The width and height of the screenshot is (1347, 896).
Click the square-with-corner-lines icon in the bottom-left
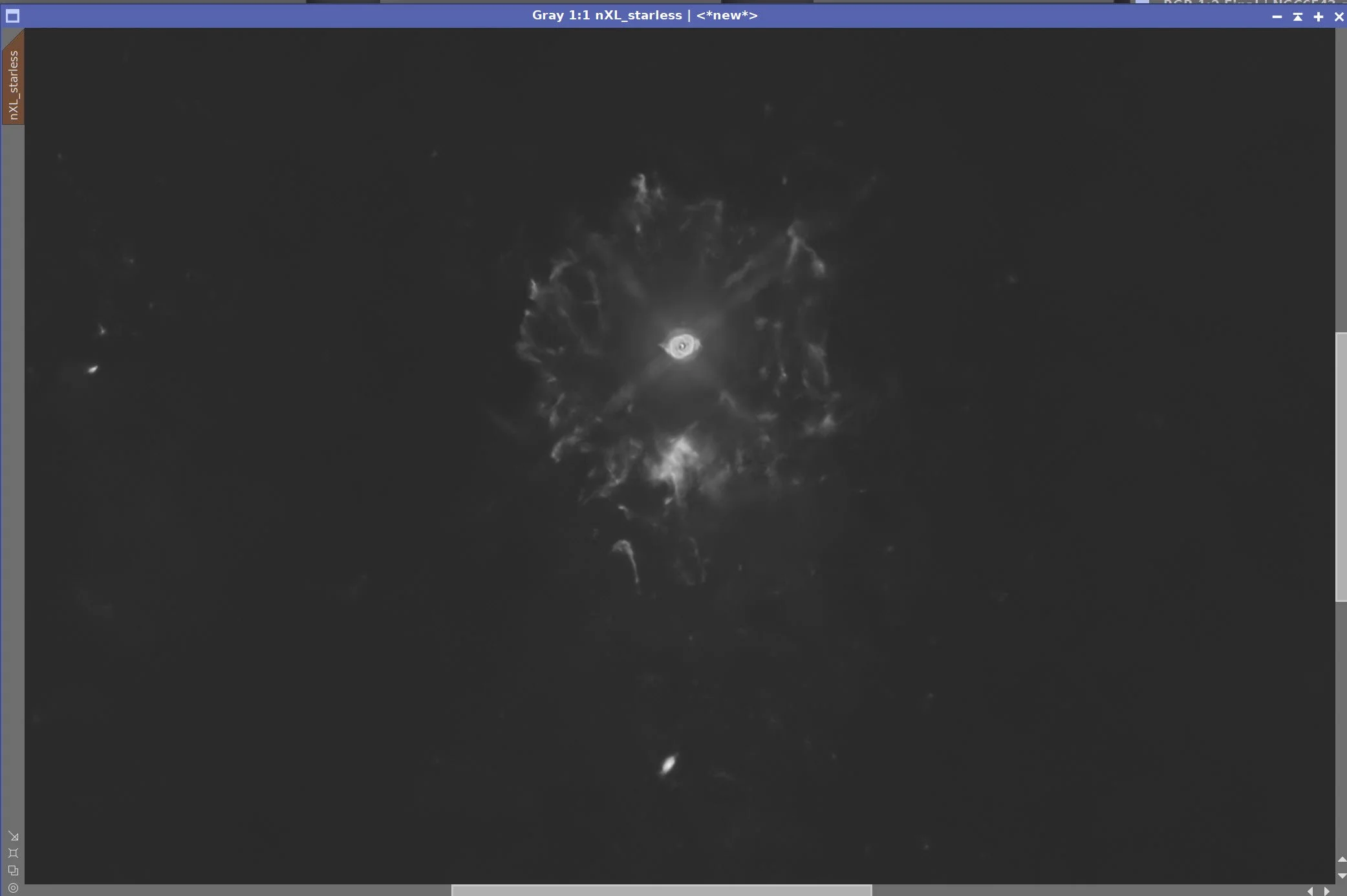click(x=14, y=853)
